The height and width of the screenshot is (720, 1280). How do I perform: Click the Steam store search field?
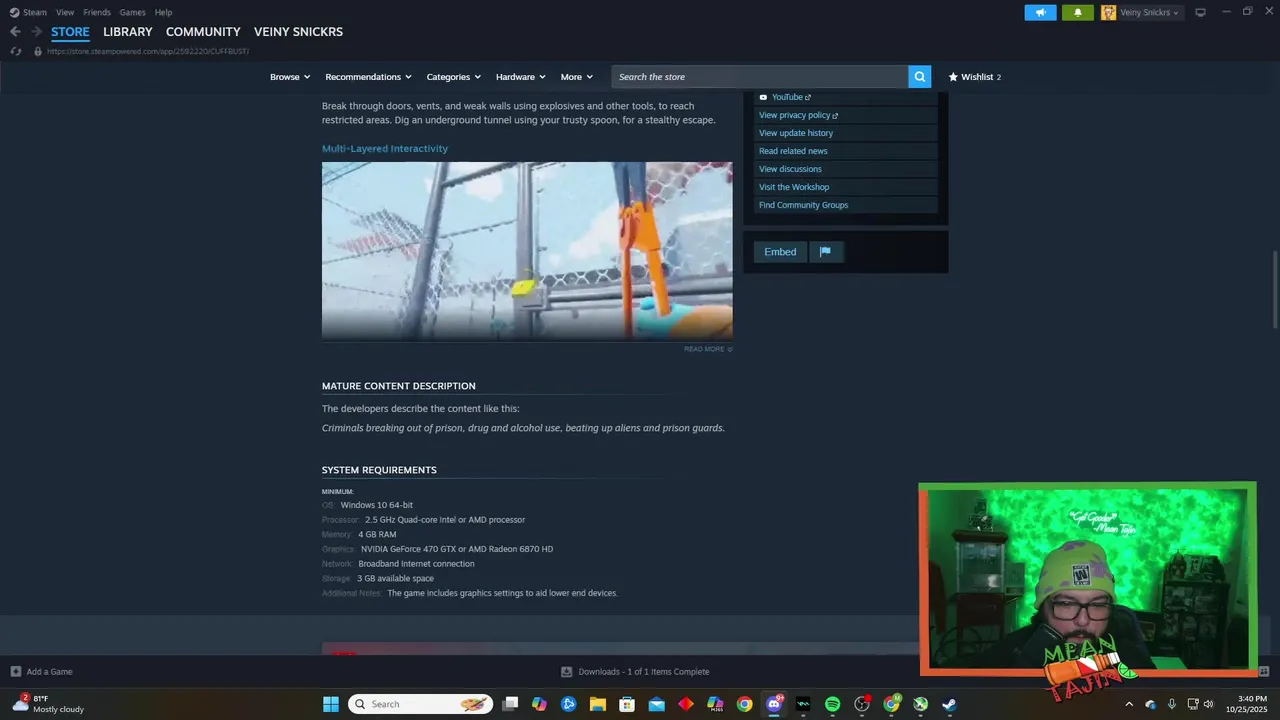760,77
